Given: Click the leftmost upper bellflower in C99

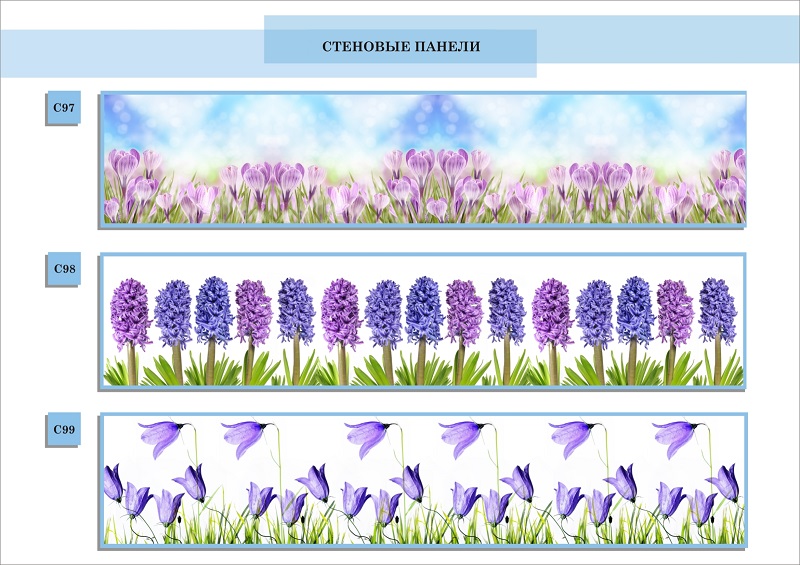Looking at the screenshot, I should click(158, 436).
